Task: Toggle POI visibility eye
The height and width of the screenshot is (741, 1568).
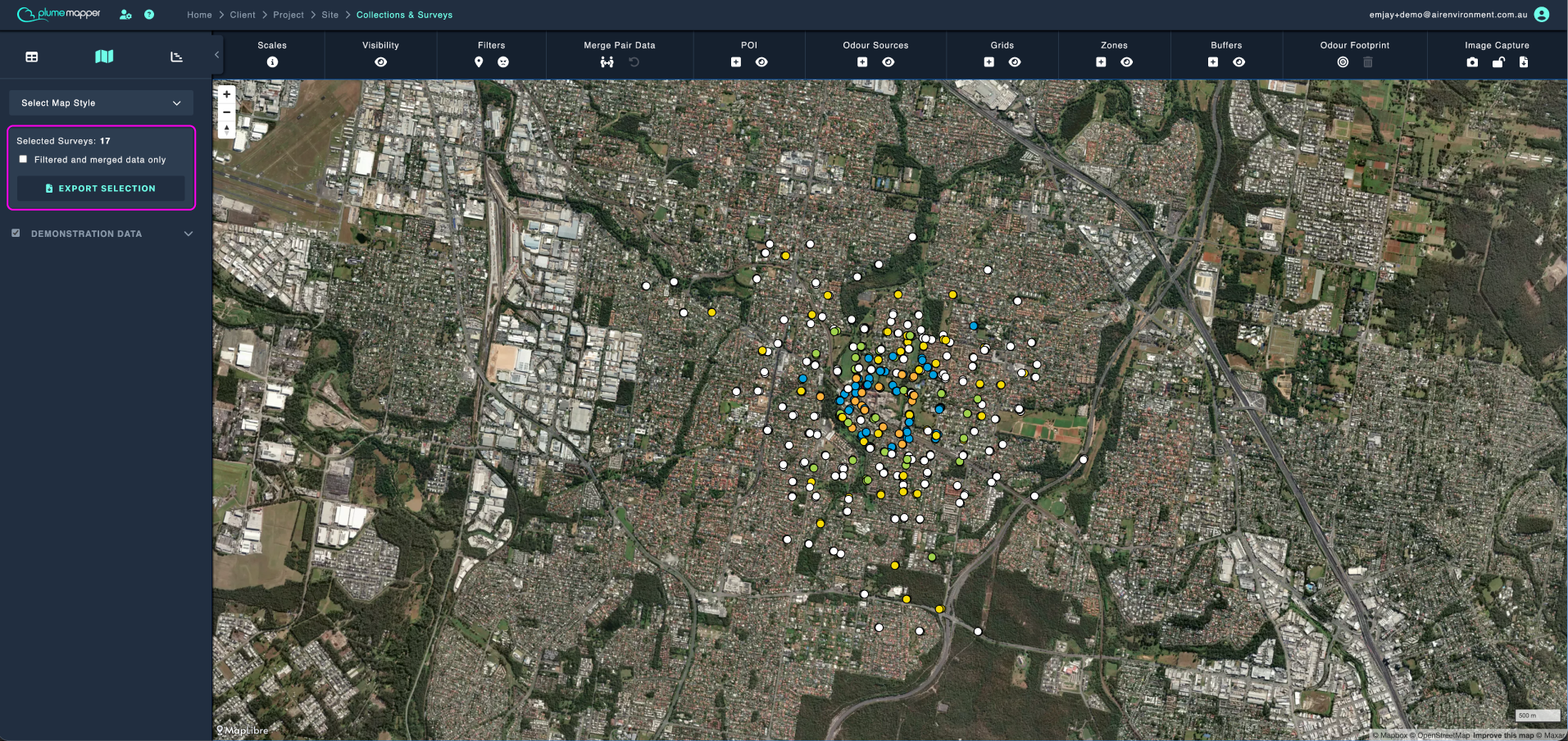Action: point(761,62)
